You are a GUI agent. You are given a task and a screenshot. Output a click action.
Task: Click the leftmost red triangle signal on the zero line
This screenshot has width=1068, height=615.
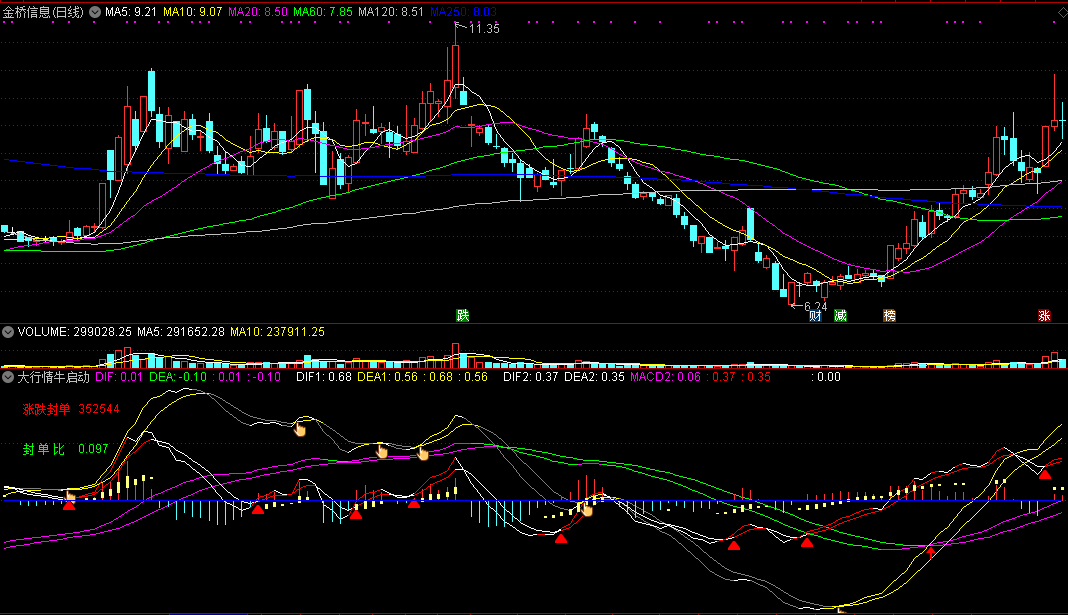tap(69, 505)
